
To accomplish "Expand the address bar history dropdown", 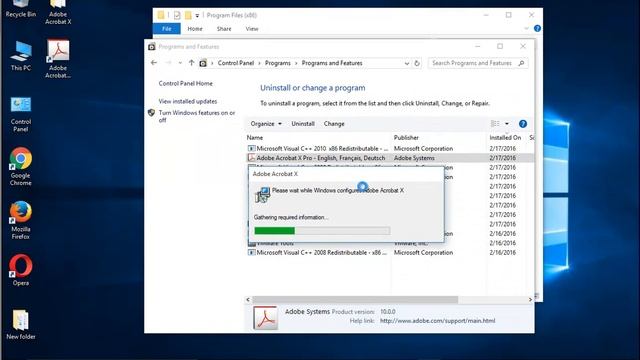I will pos(407,63).
